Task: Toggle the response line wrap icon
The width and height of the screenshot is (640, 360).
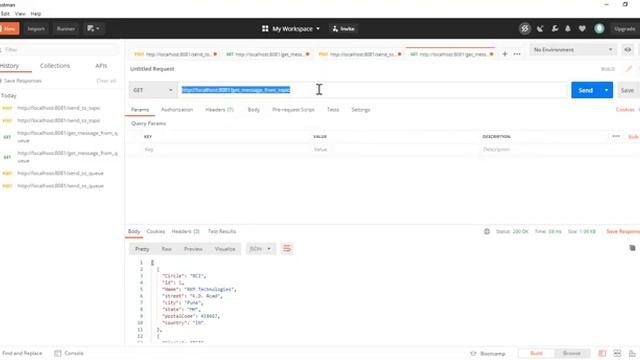Action: (x=287, y=249)
